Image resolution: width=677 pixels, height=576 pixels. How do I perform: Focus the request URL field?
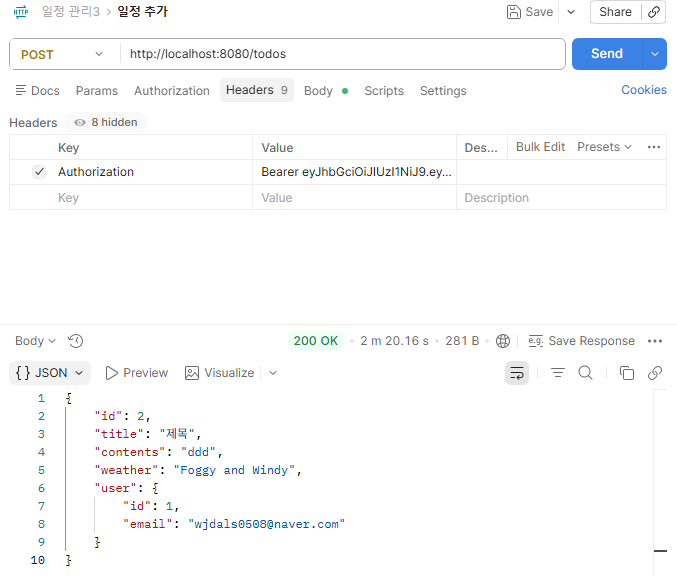point(342,54)
